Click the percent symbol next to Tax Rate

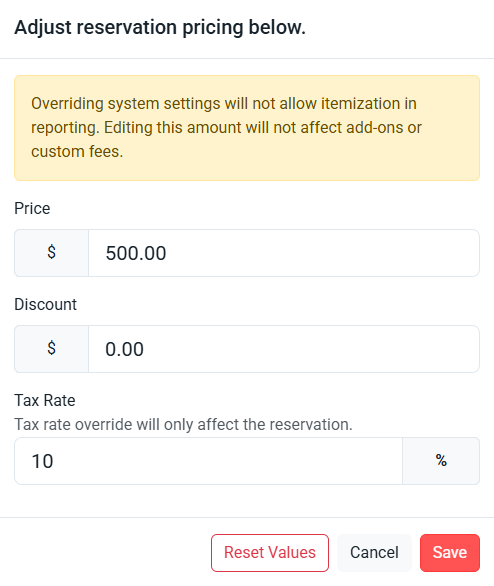pyautogui.click(x=441, y=461)
